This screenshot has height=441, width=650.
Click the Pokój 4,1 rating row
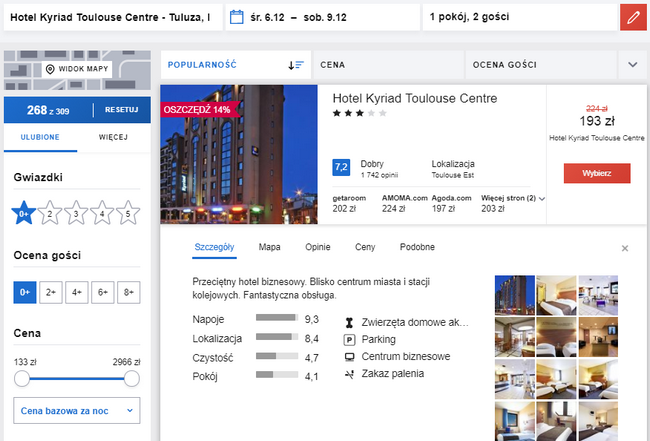pyautogui.click(x=255, y=376)
